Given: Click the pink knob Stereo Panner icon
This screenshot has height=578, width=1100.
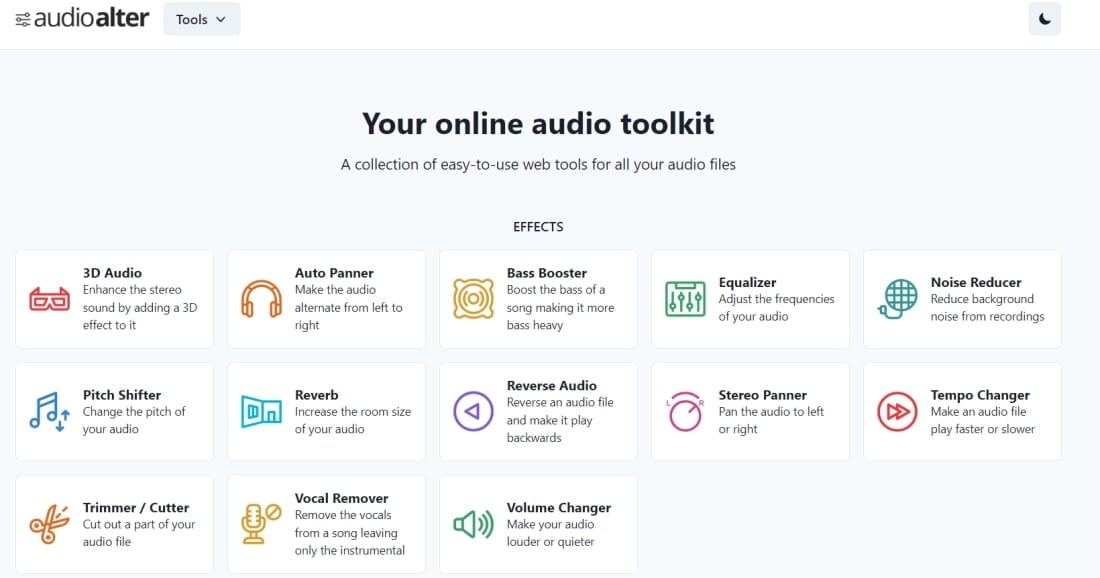Looking at the screenshot, I should click(685, 412).
